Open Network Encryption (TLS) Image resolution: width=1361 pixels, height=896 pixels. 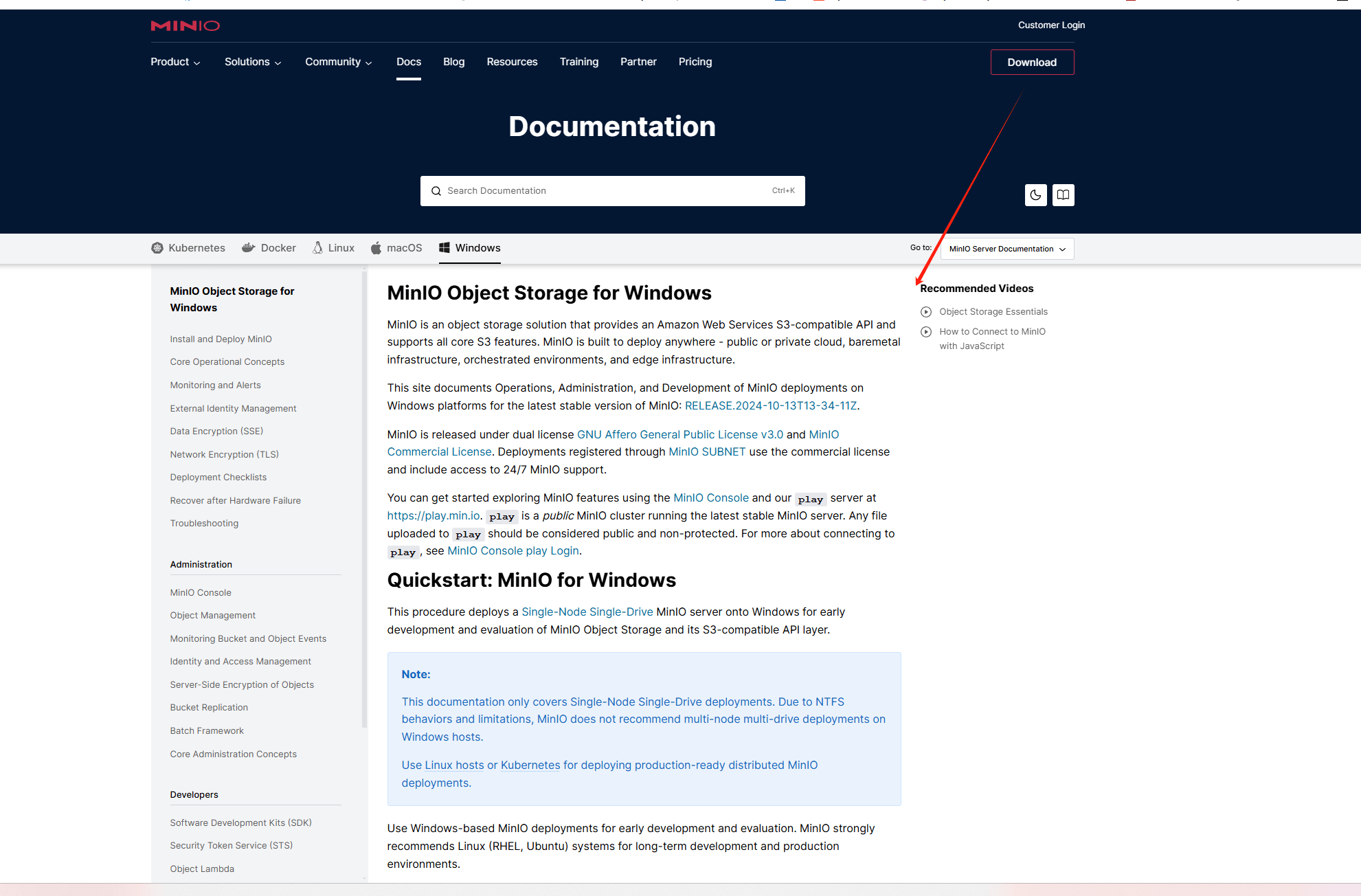tap(225, 455)
